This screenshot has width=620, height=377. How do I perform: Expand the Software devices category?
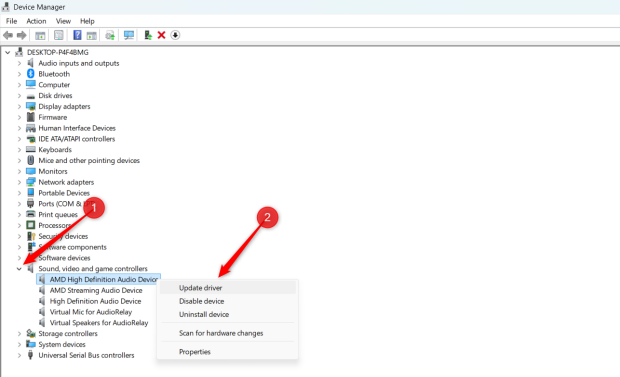(x=19, y=258)
